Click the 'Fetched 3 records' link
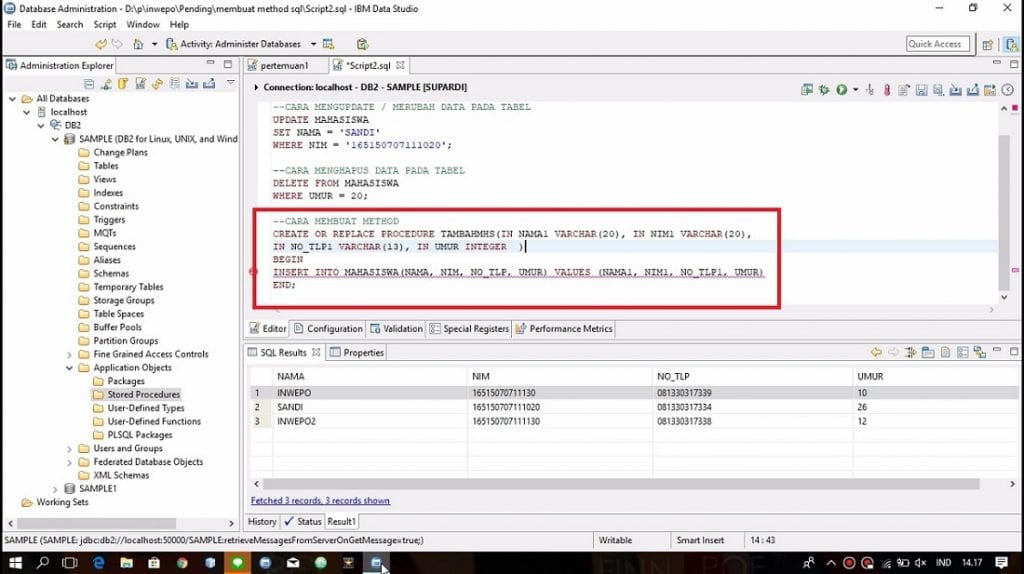 point(320,500)
